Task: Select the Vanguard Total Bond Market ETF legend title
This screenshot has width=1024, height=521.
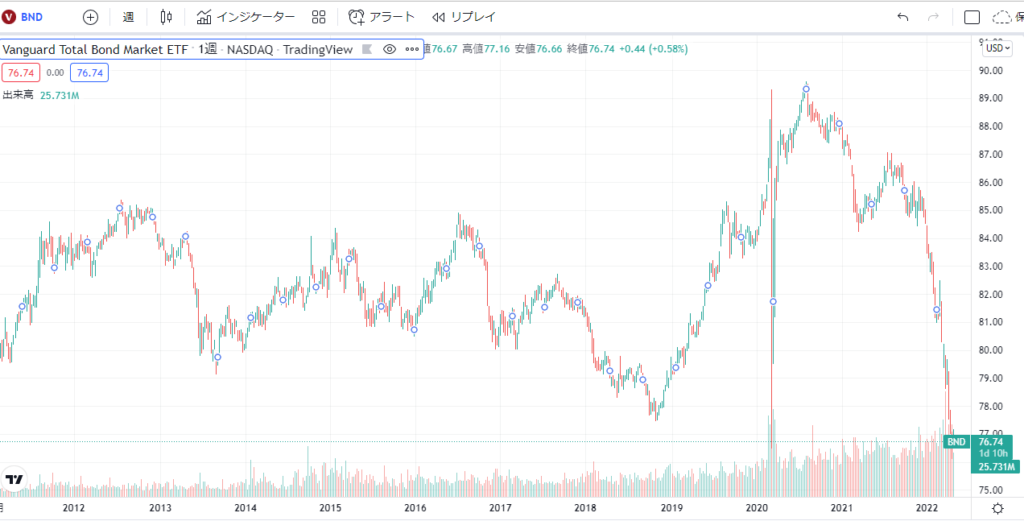Action: 95,49
